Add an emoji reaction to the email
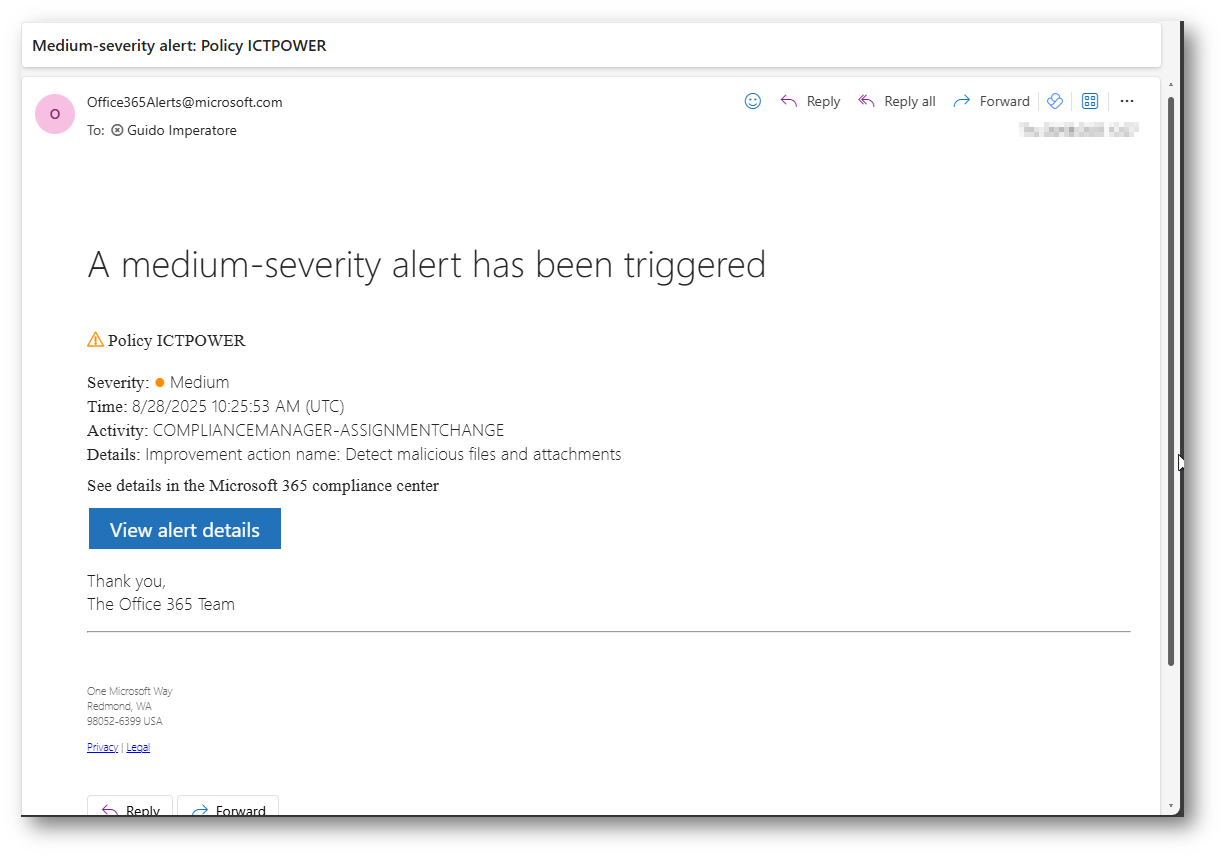This screenshot has width=1226, height=859. click(x=753, y=101)
